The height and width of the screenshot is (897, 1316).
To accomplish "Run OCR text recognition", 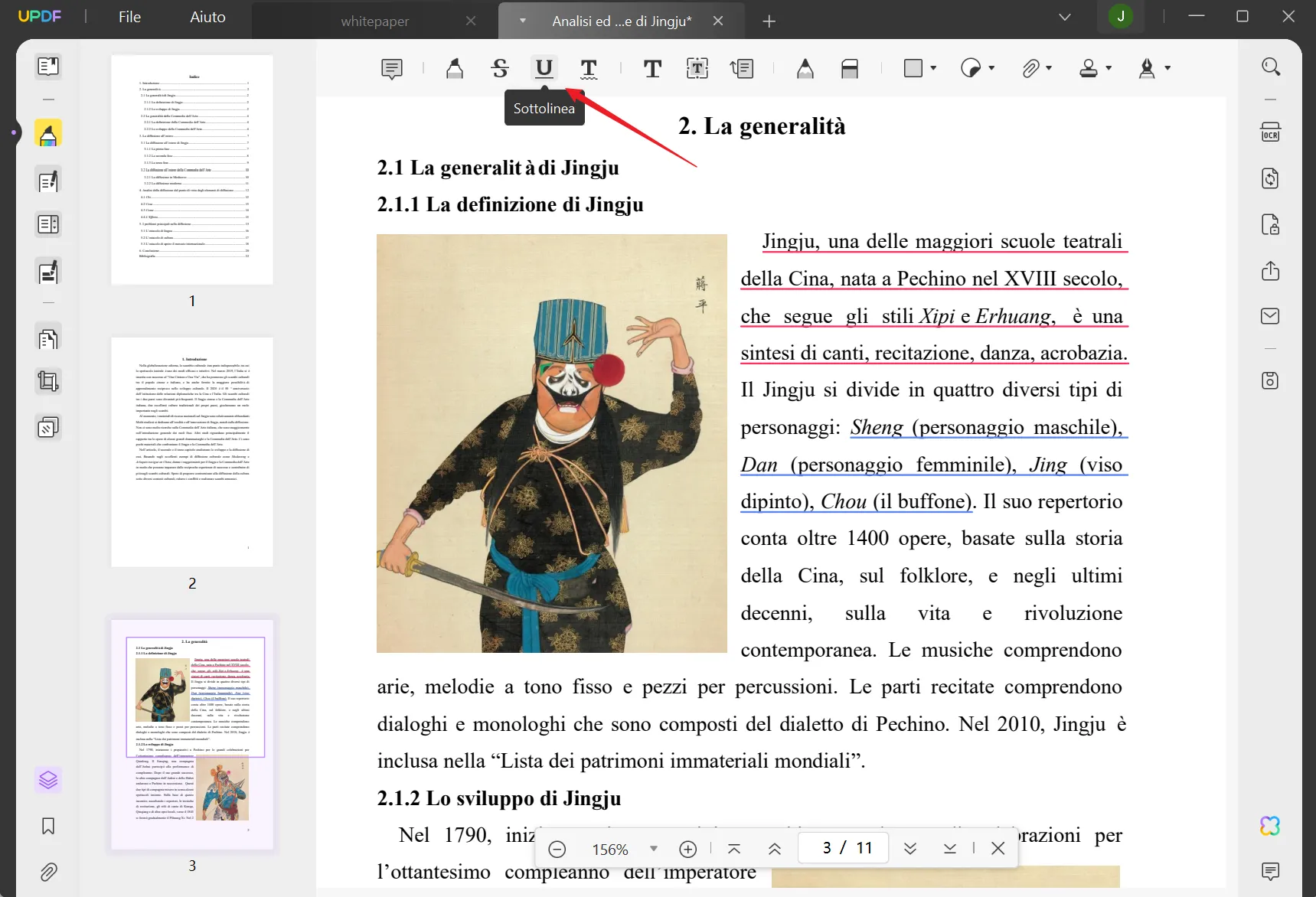I will click(x=1271, y=132).
